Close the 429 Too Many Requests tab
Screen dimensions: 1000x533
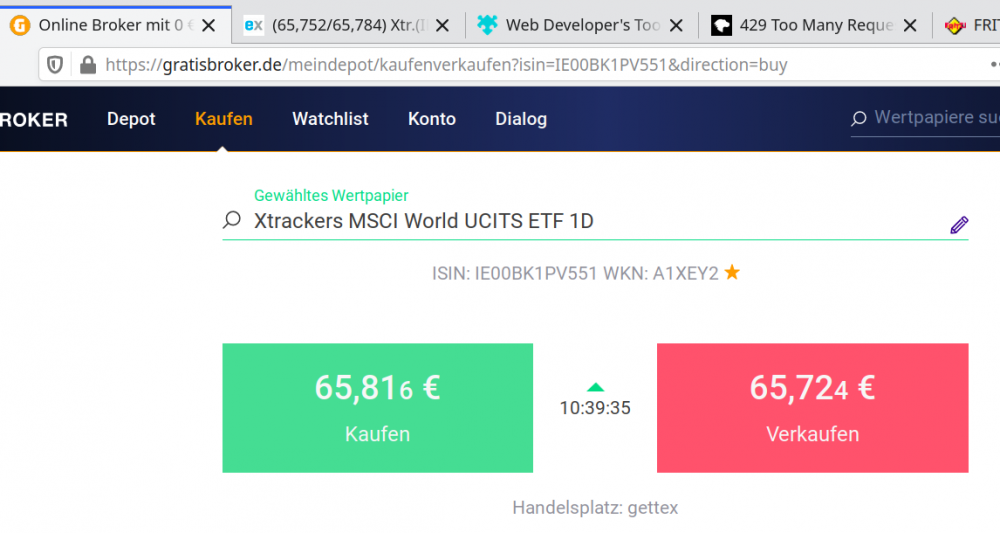click(911, 26)
